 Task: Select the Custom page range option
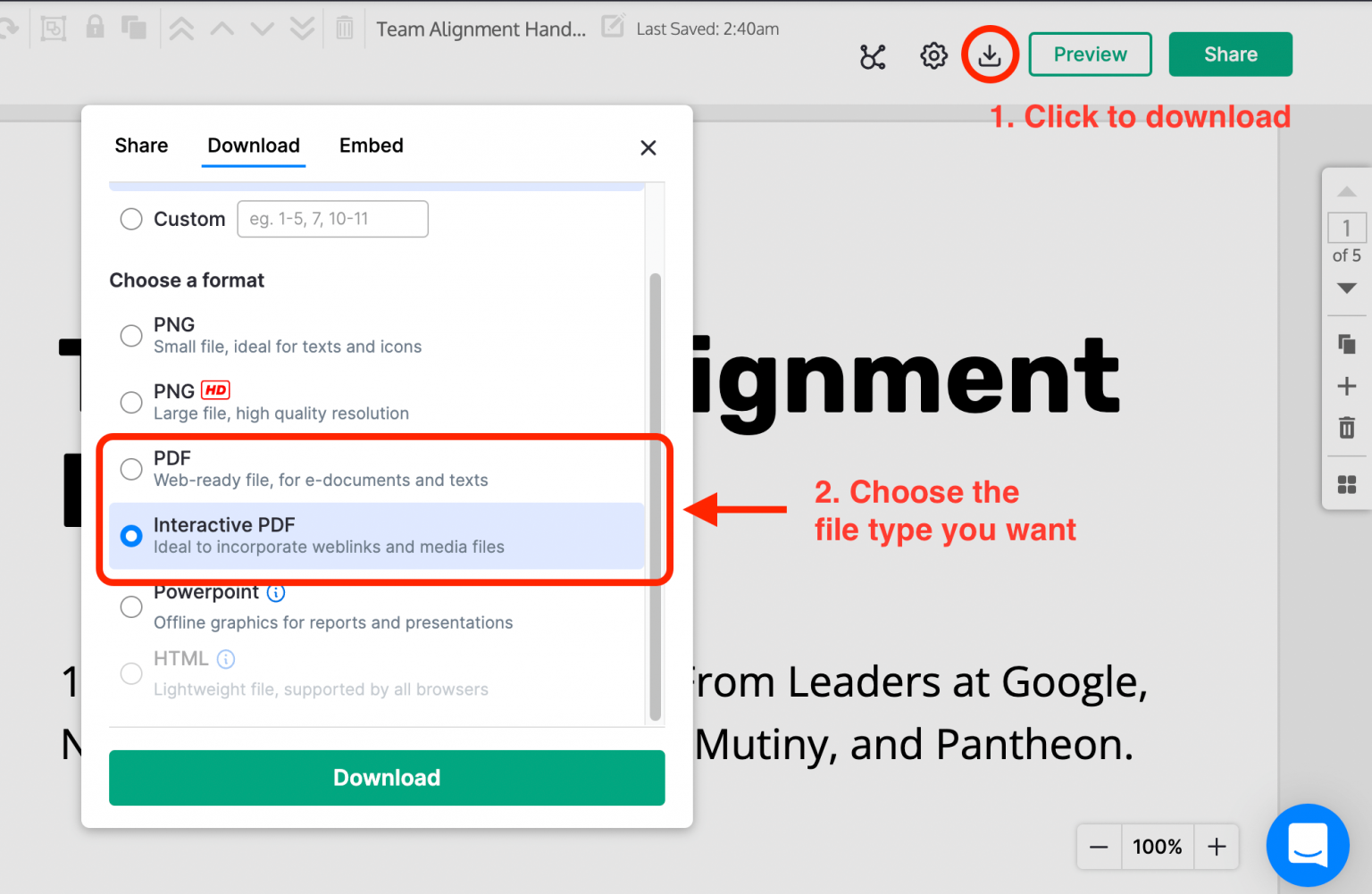click(x=131, y=219)
